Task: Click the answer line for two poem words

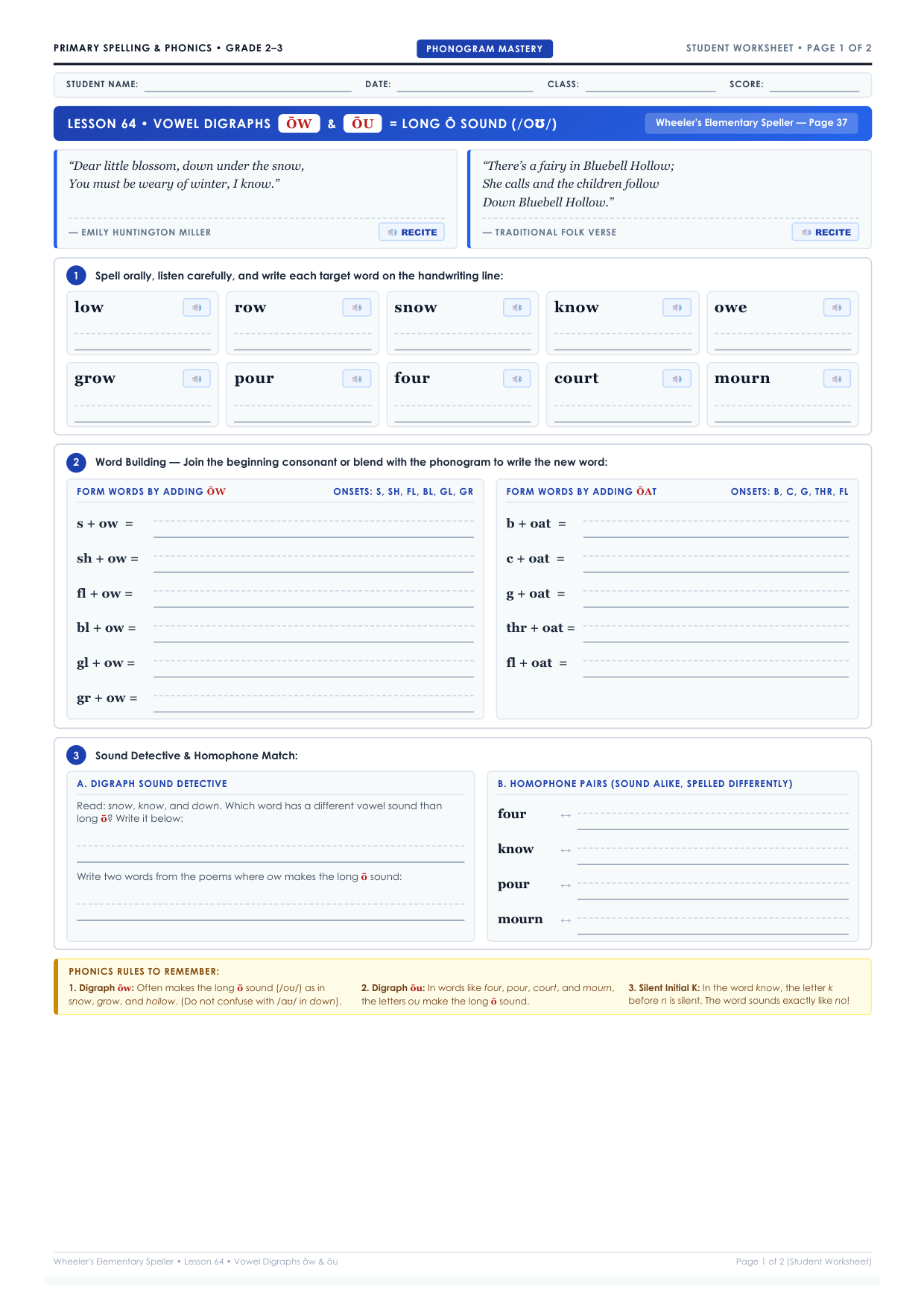Action: 270,912
